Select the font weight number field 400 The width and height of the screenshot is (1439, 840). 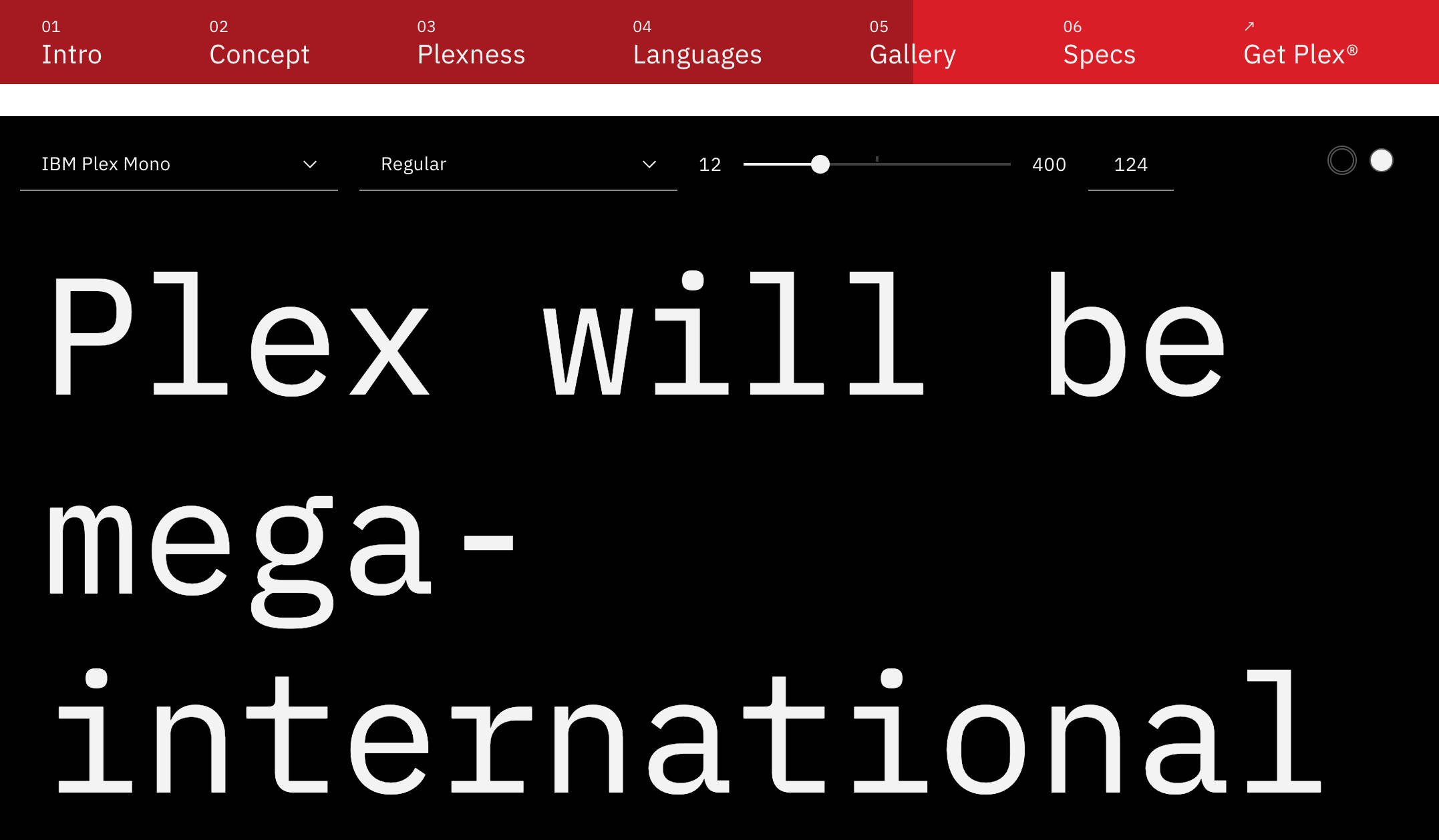point(1050,164)
